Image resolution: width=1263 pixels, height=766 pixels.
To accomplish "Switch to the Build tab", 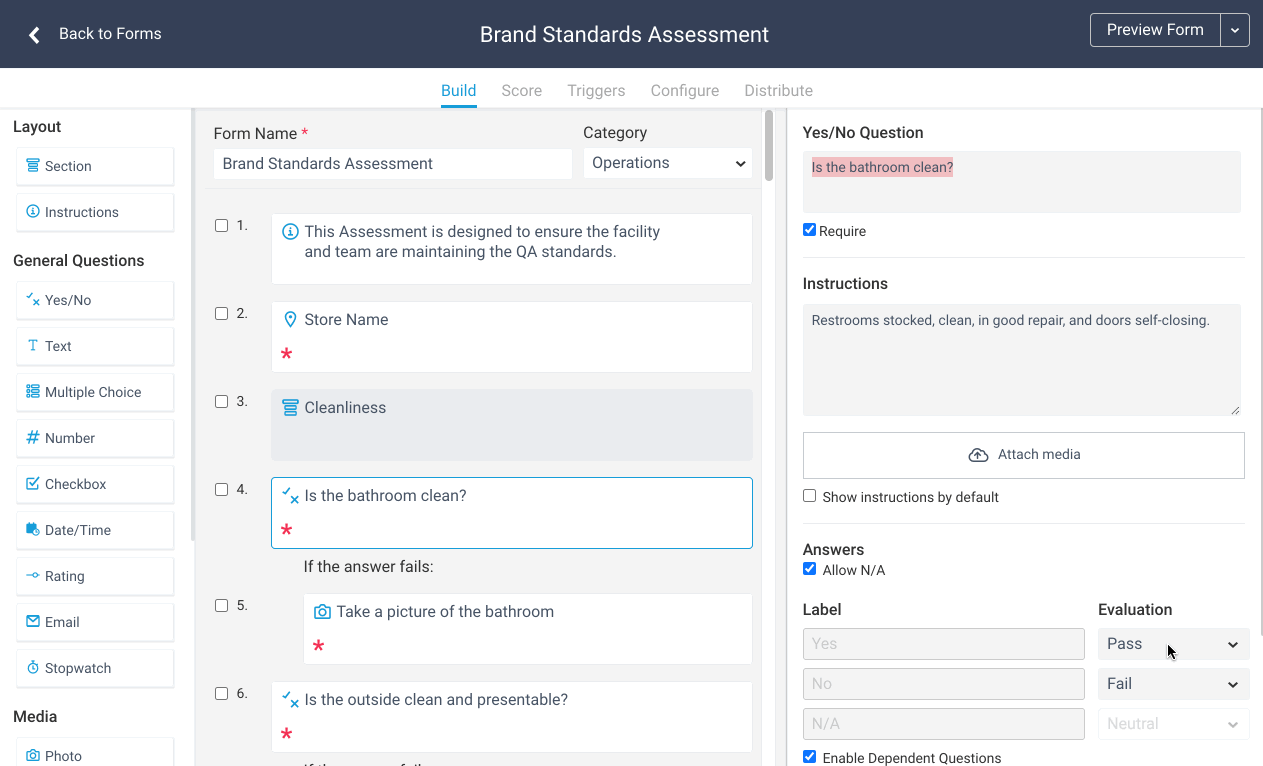I will point(459,90).
